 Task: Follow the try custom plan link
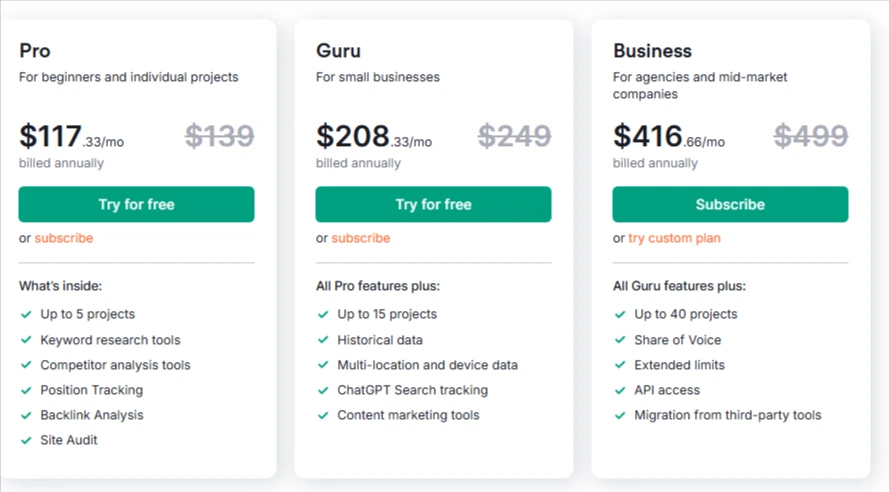click(x=674, y=238)
